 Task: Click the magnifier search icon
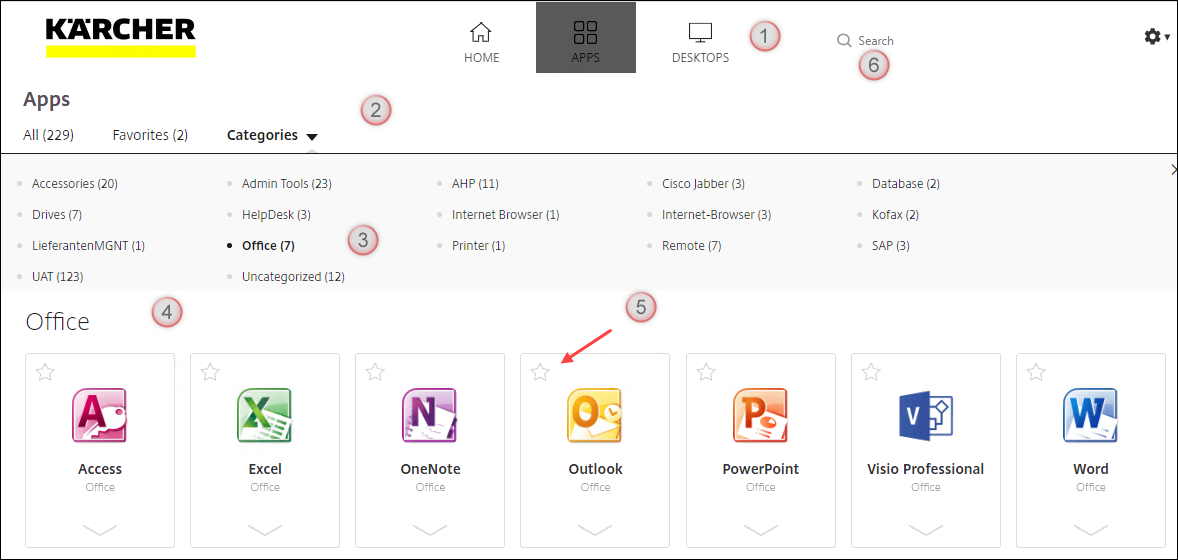click(844, 40)
